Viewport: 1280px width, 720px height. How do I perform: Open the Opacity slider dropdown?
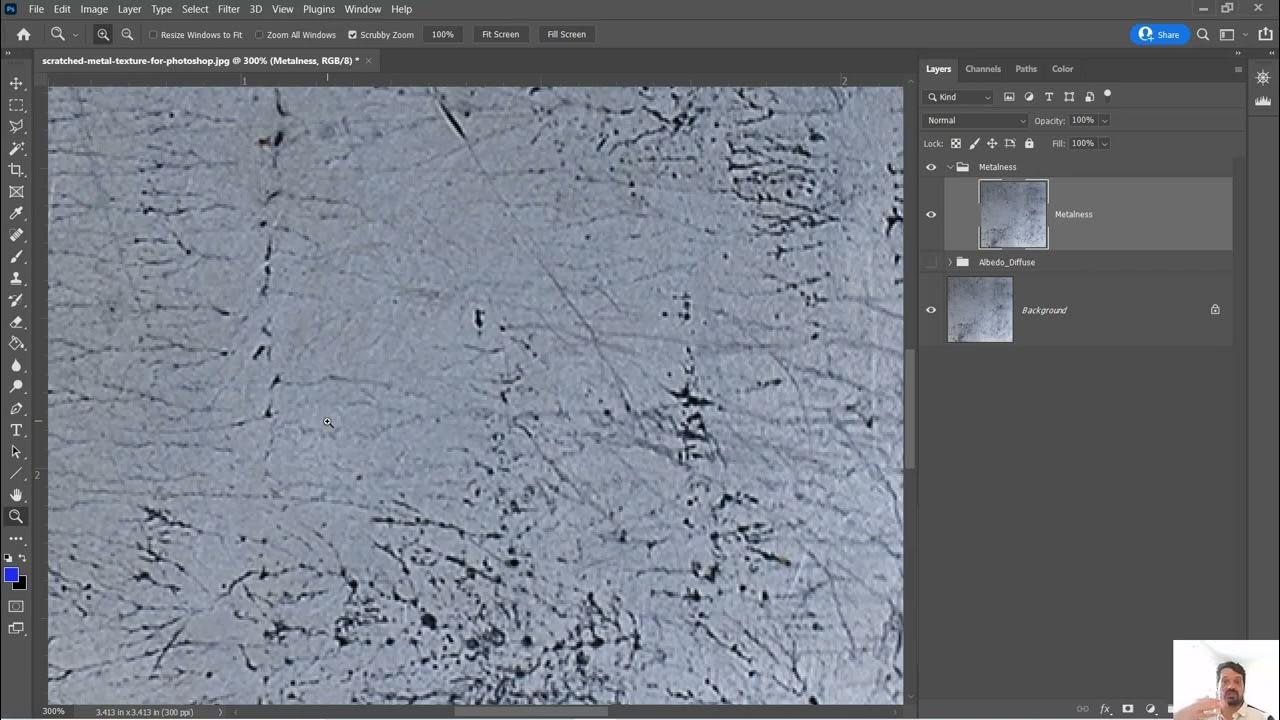tap(1104, 120)
